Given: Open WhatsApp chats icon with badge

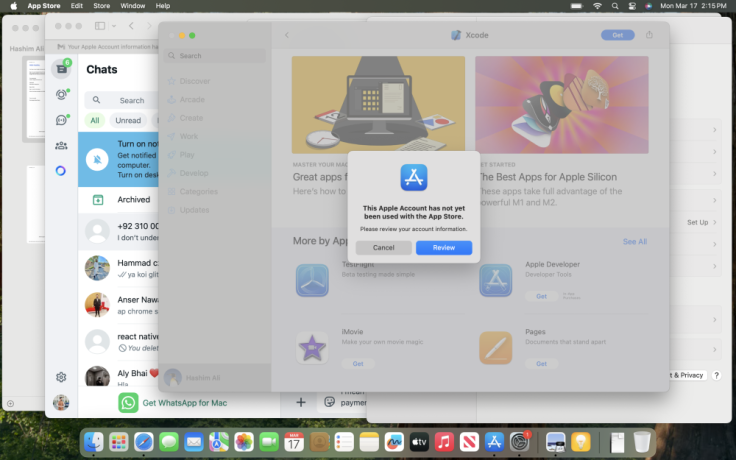Looking at the screenshot, I should [61, 69].
